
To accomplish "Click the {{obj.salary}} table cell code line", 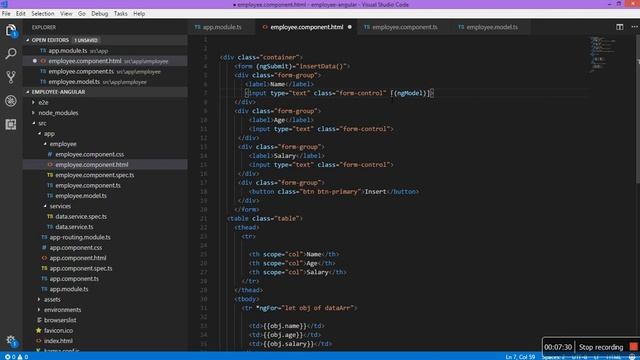I will pos(290,344).
